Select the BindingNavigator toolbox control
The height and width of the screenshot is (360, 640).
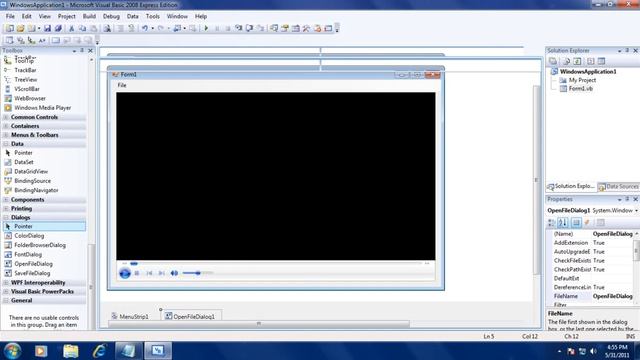(36, 190)
